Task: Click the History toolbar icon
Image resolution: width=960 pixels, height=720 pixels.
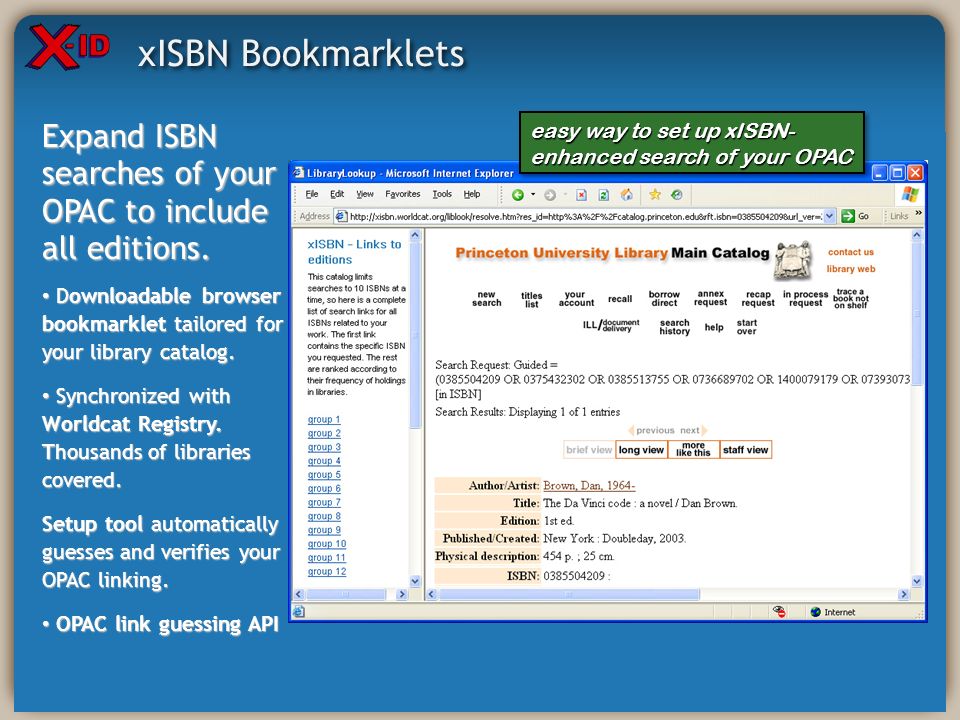Action: point(677,195)
